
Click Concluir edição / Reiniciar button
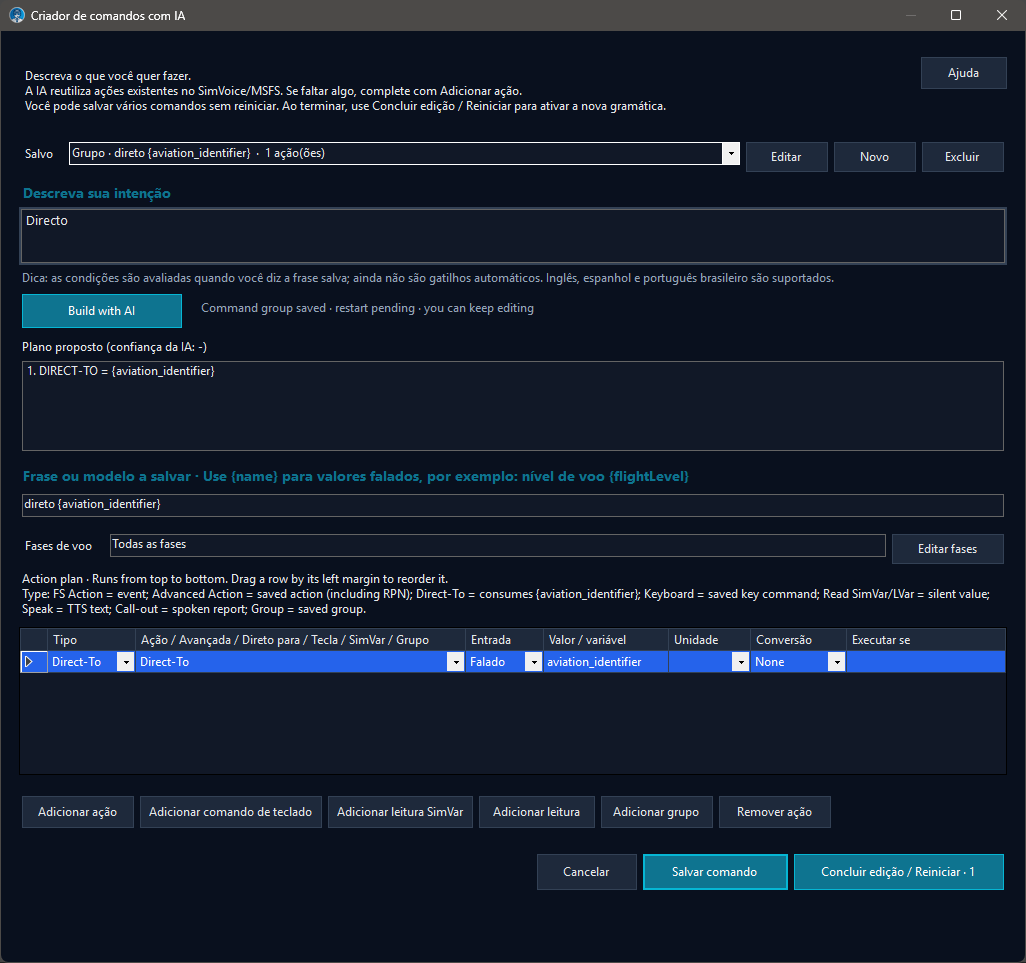tap(898, 872)
